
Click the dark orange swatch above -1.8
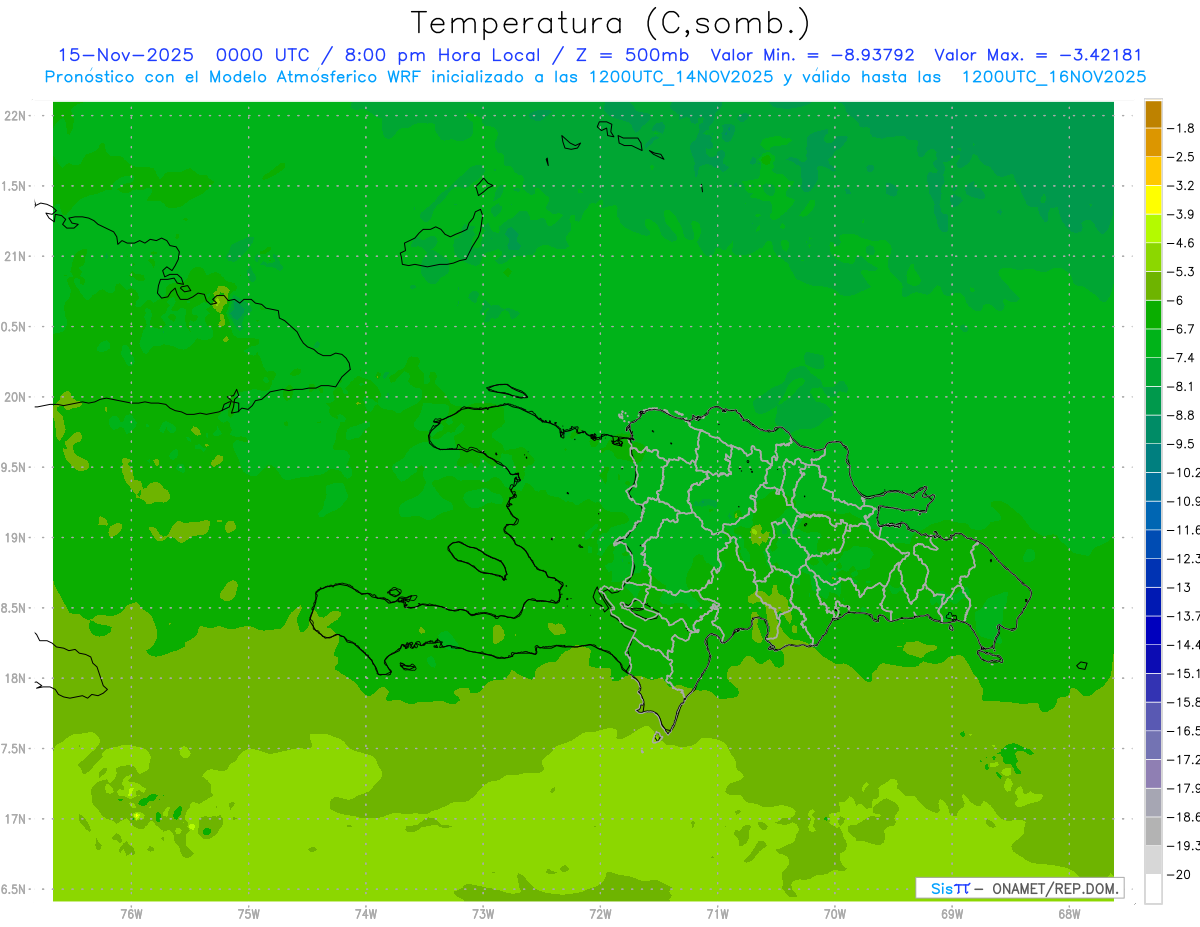[x=1153, y=114]
